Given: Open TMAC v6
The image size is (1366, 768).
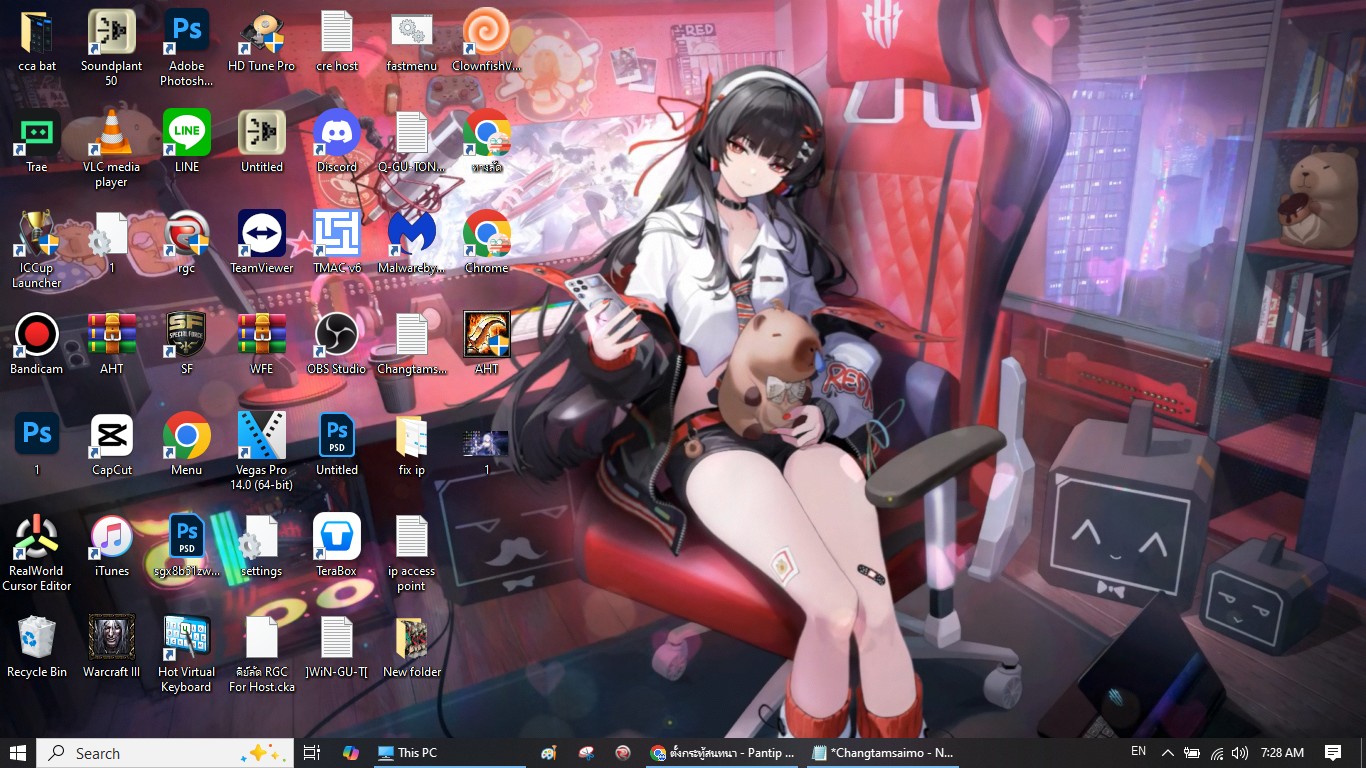Looking at the screenshot, I should tap(337, 243).
